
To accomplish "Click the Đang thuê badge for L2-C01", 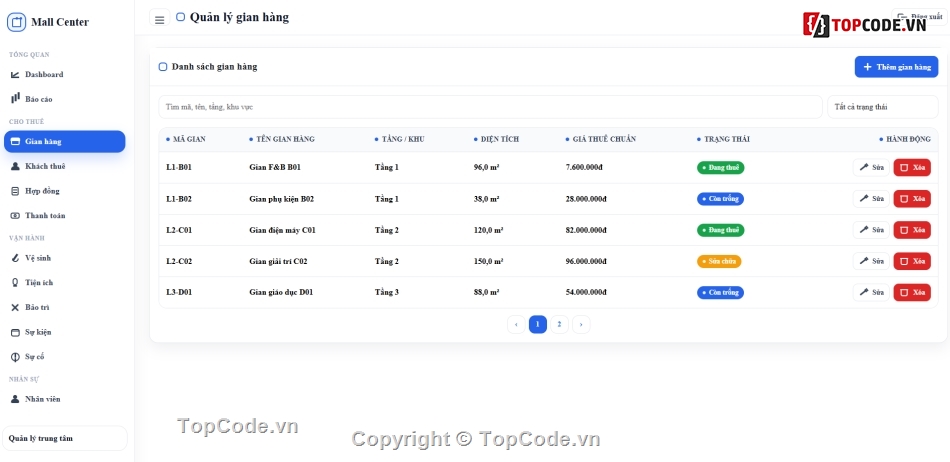I will (720, 230).
